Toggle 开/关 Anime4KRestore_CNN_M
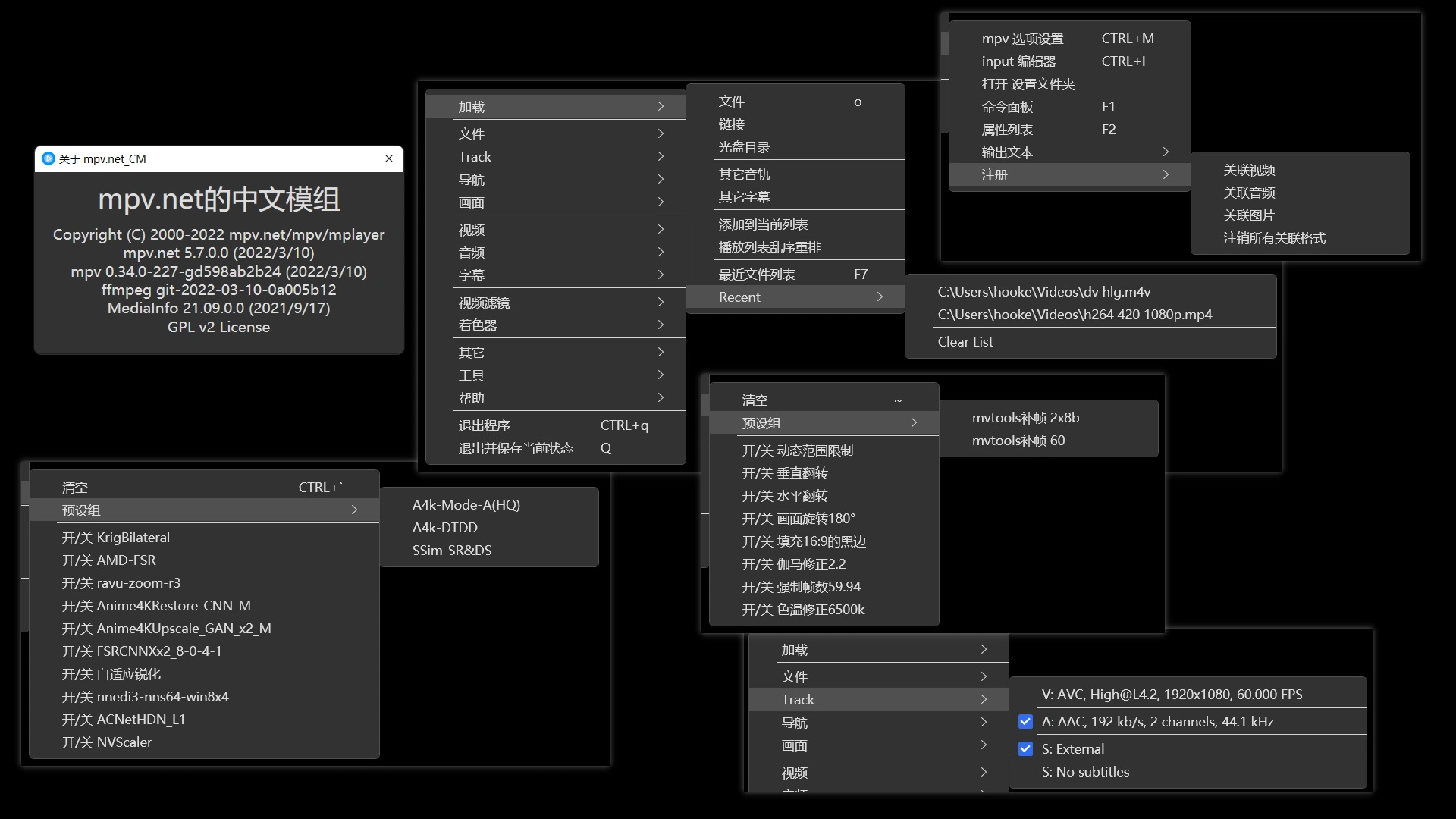 [x=204, y=606]
